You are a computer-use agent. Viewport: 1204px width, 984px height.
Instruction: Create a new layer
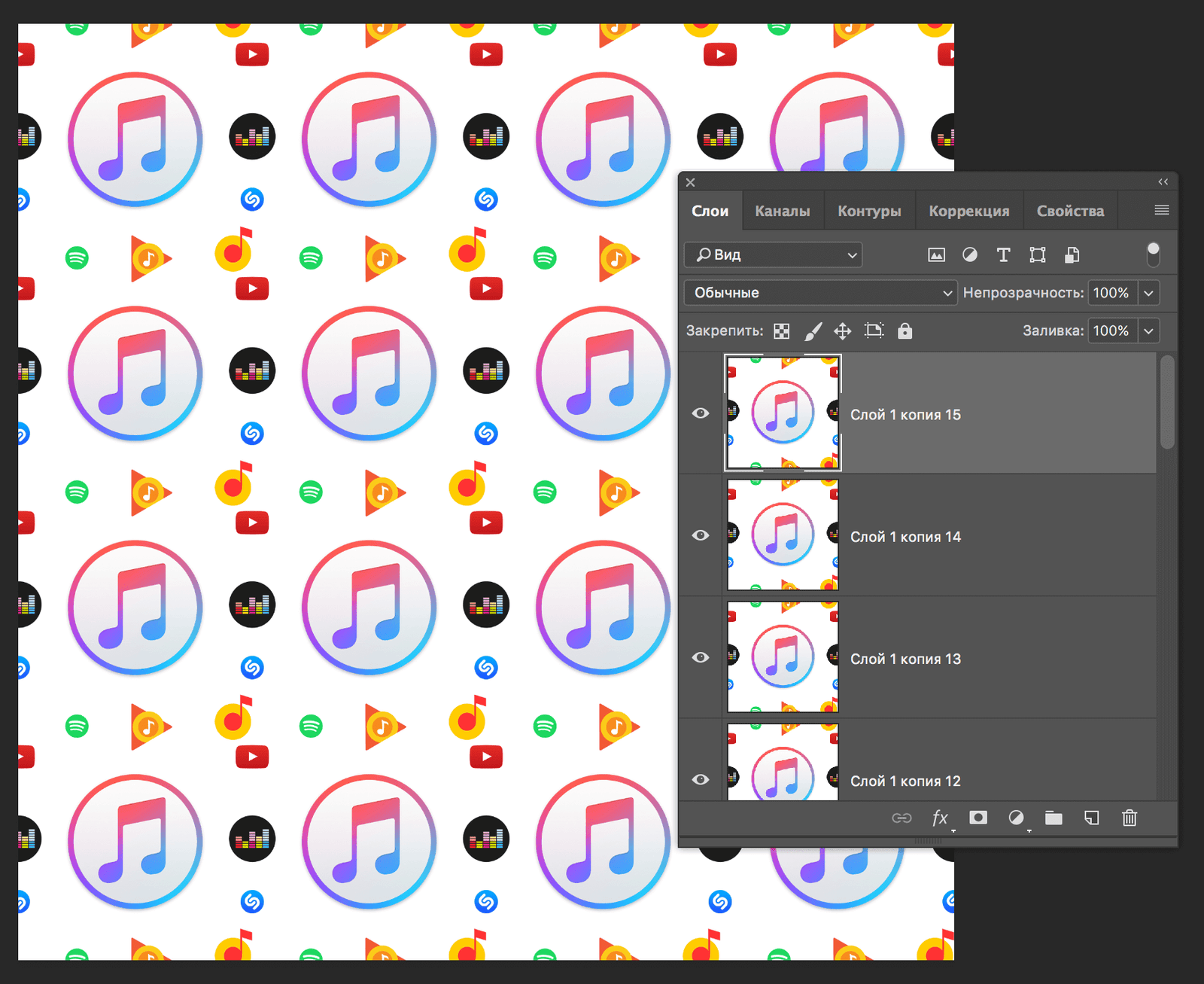click(1091, 818)
